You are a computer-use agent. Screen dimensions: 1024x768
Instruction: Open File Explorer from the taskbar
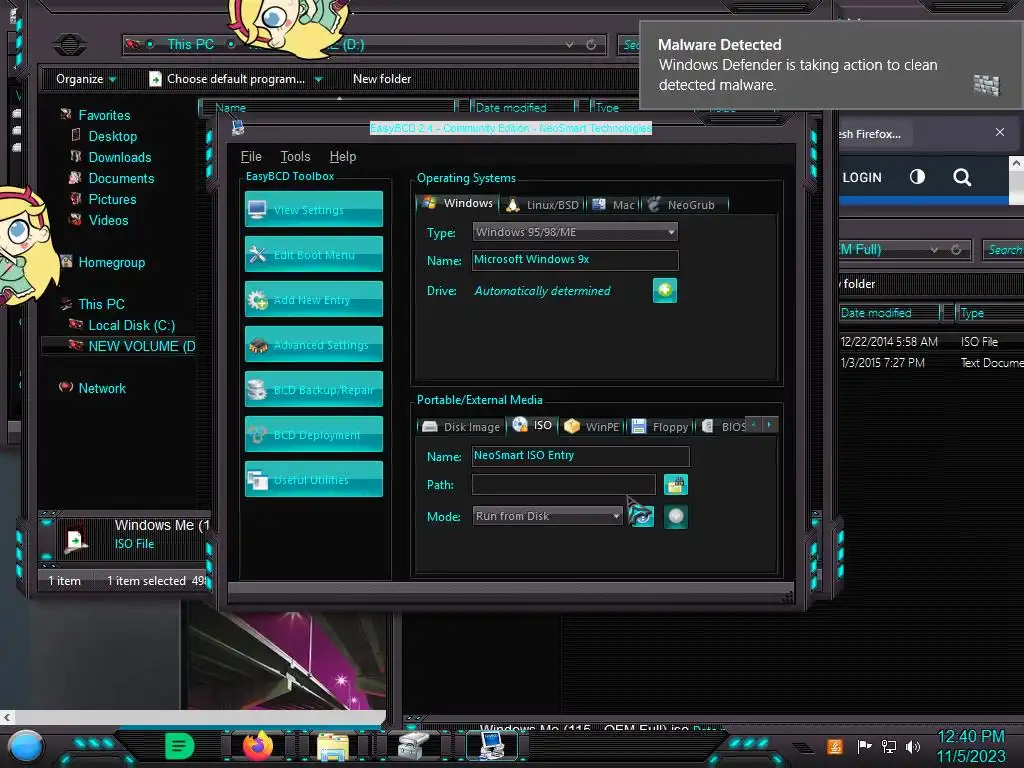point(333,747)
